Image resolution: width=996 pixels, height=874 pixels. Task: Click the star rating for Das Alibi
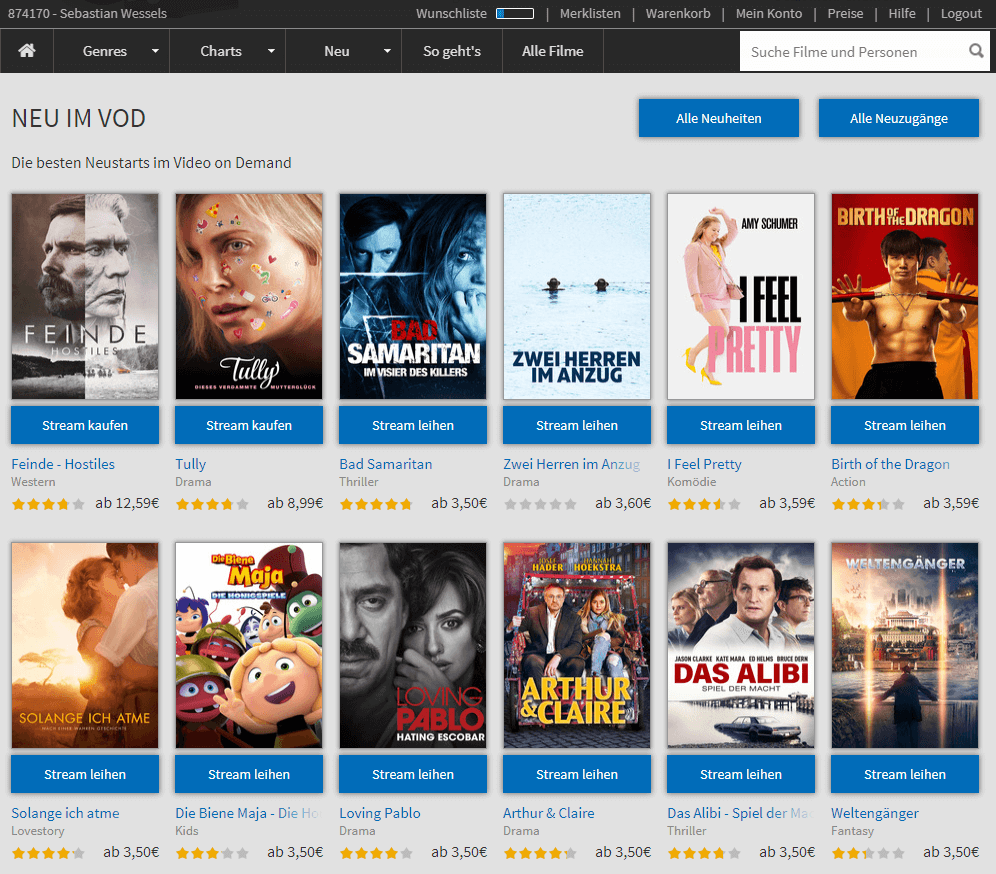[704, 853]
